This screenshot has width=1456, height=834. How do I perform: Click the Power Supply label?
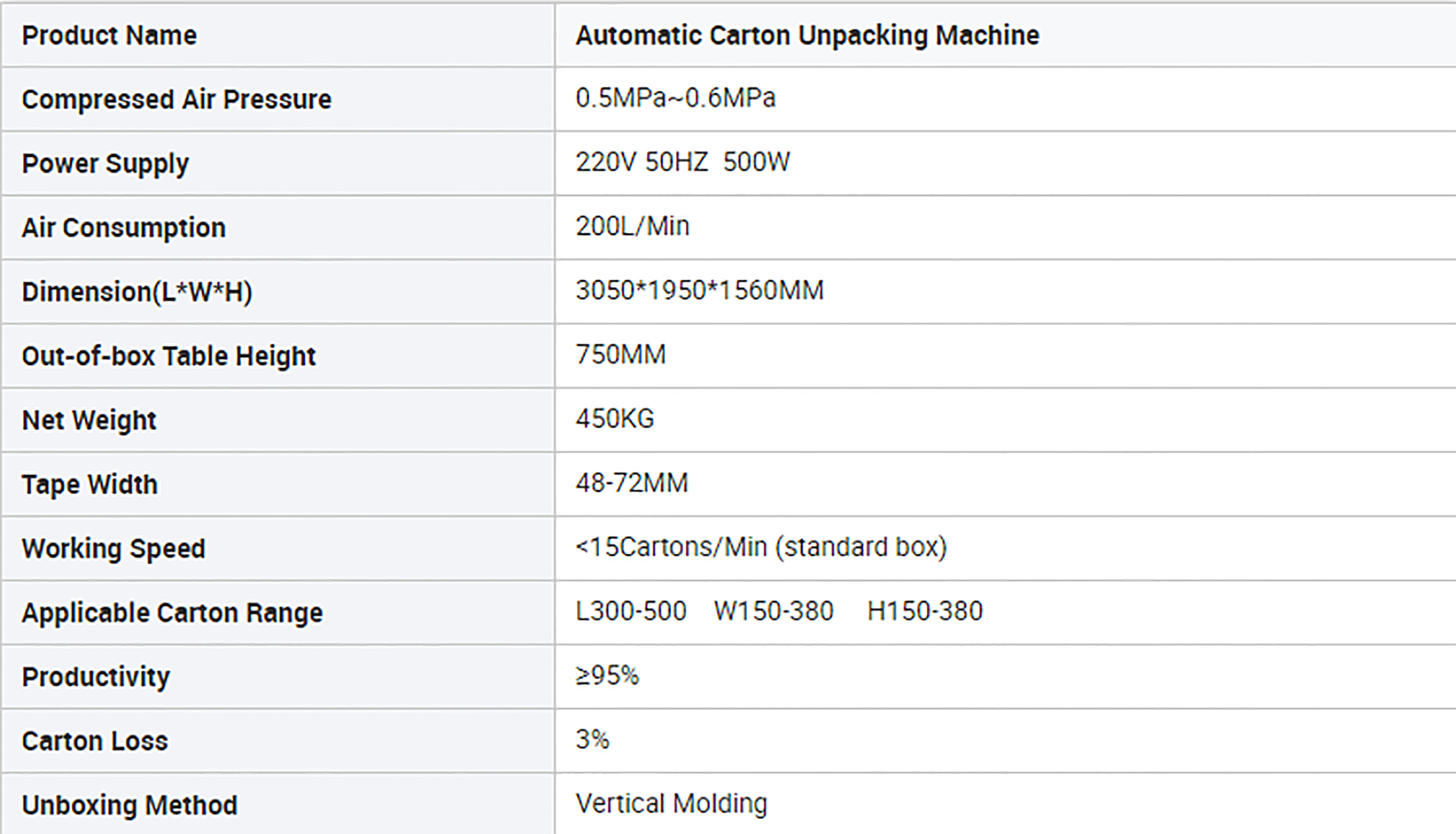click(x=106, y=164)
